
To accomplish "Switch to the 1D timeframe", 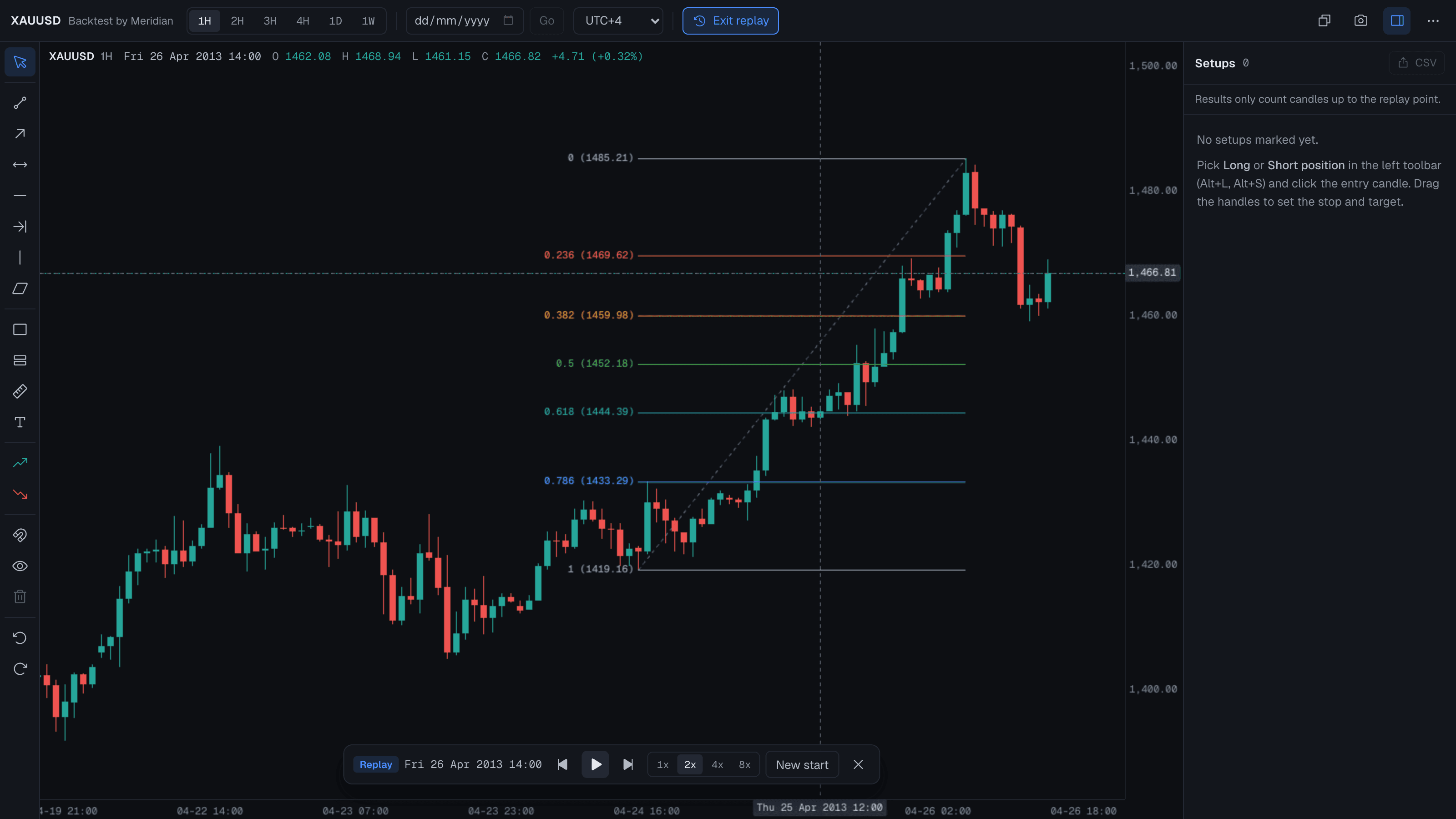I will 336,21.
